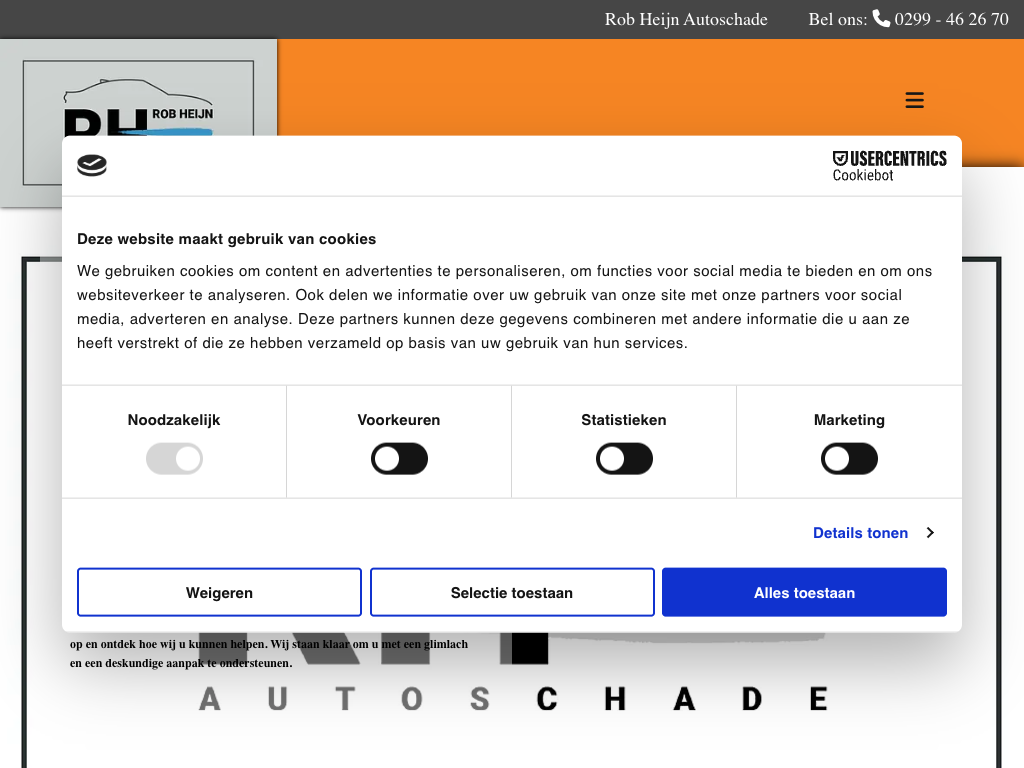Screen dimensions: 1024x768
Task: Click Rob Heijn Autoschade header text
Action: (x=686, y=19)
